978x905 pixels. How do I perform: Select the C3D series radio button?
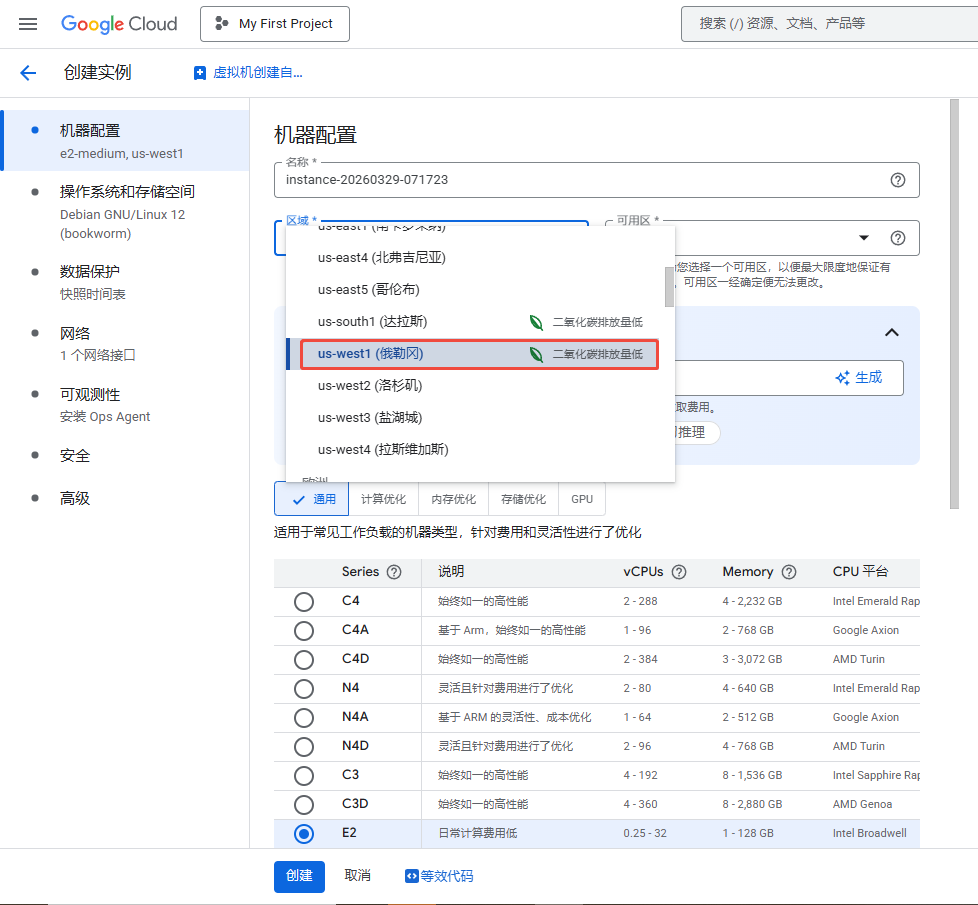click(304, 805)
